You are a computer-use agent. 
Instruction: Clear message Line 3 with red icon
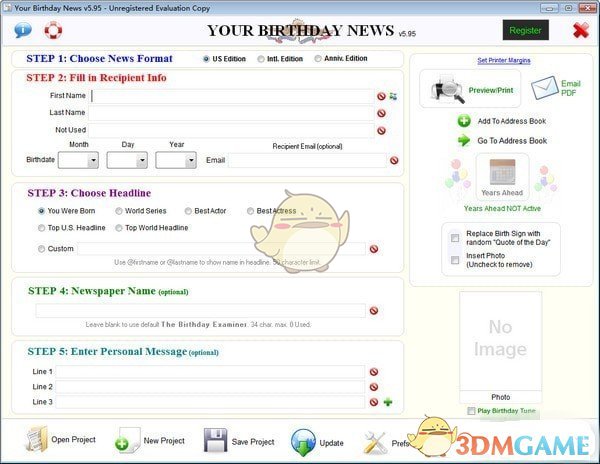(374, 402)
